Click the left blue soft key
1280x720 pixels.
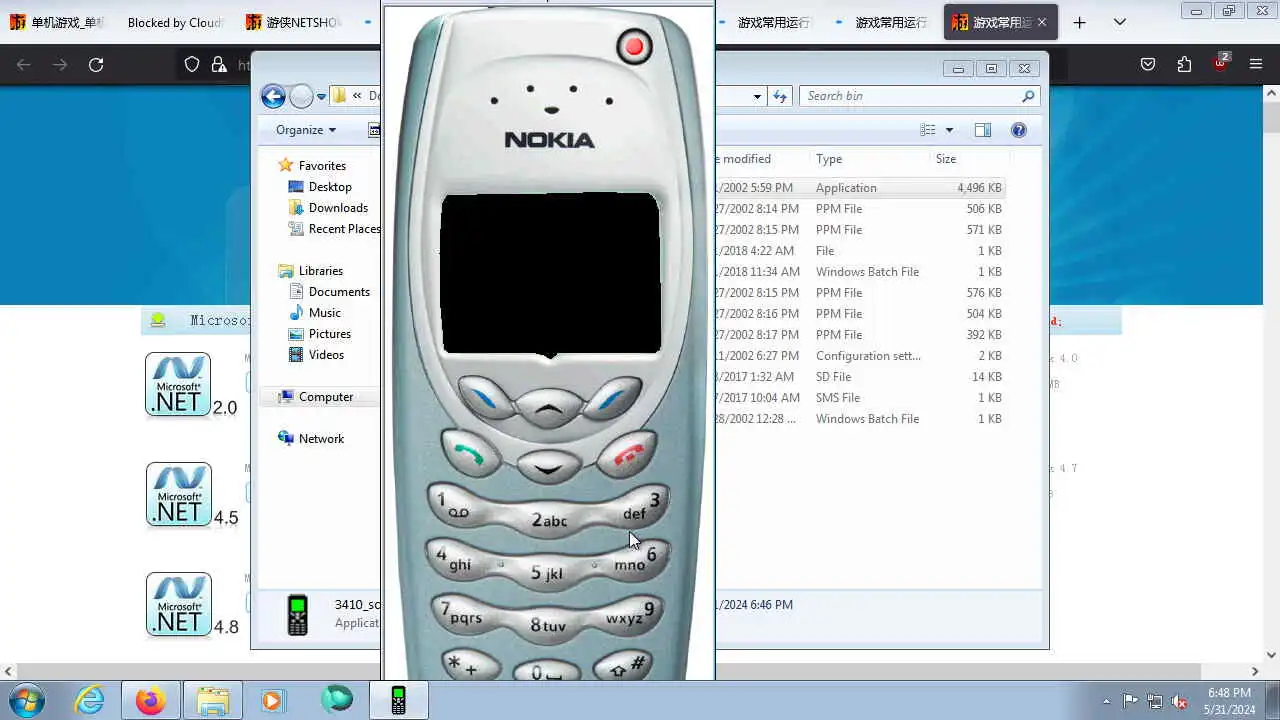point(484,398)
